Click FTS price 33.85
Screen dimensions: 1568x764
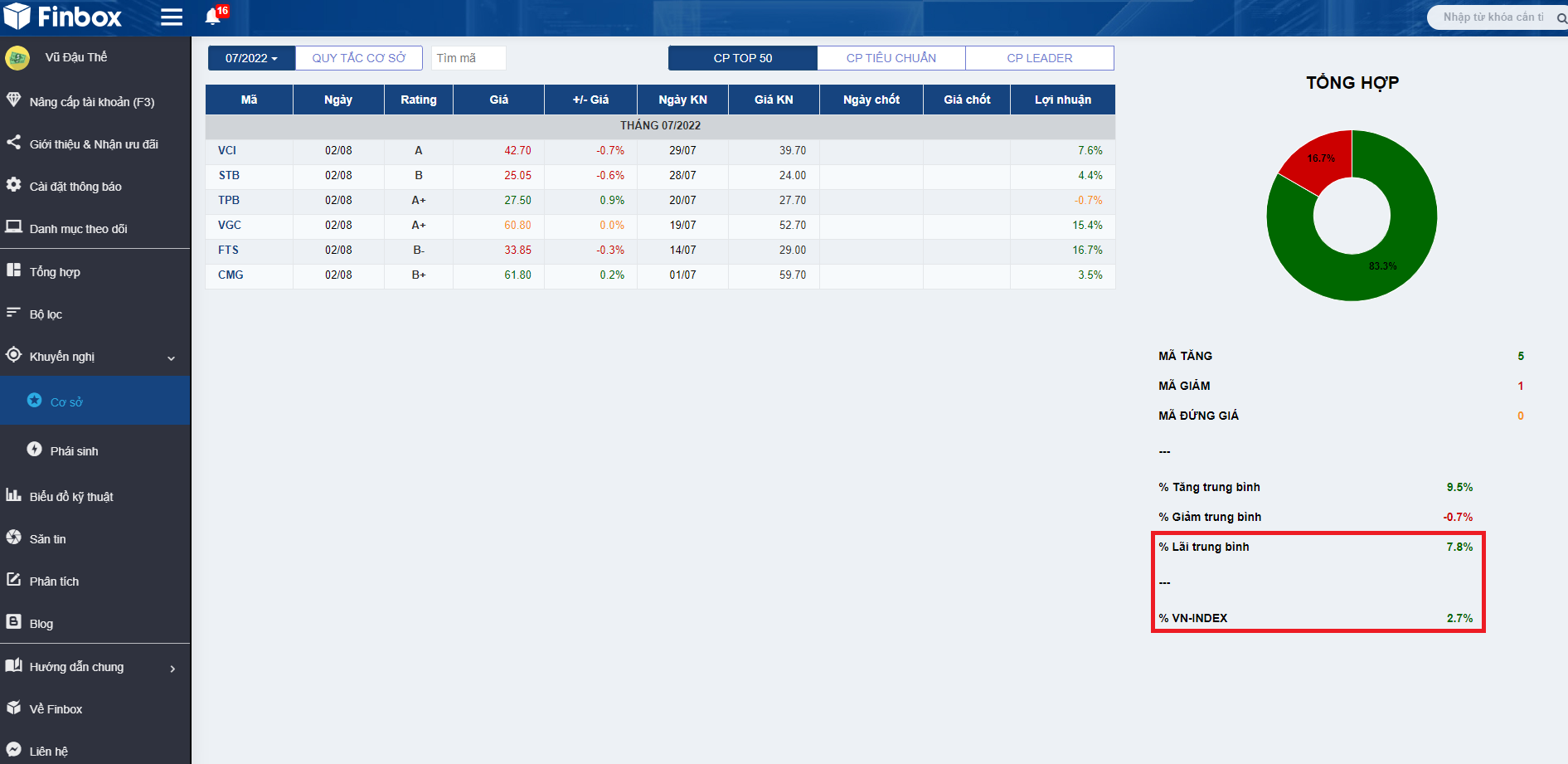pos(517,250)
